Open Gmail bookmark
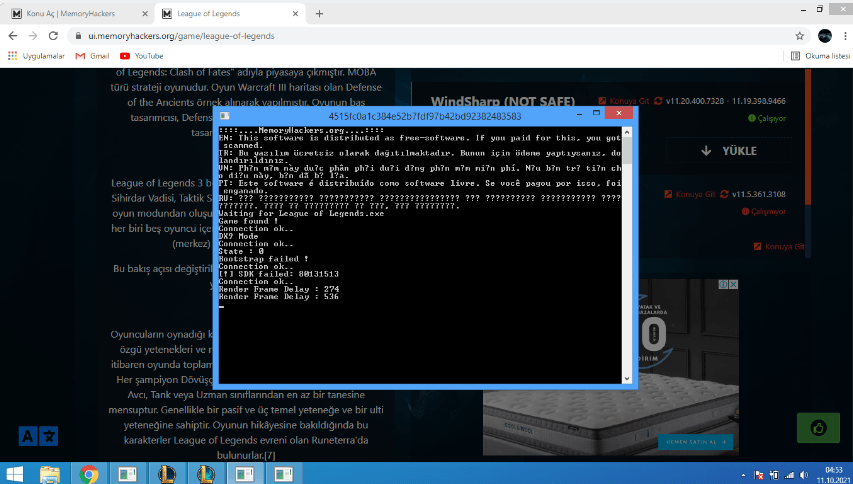 (x=92, y=55)
